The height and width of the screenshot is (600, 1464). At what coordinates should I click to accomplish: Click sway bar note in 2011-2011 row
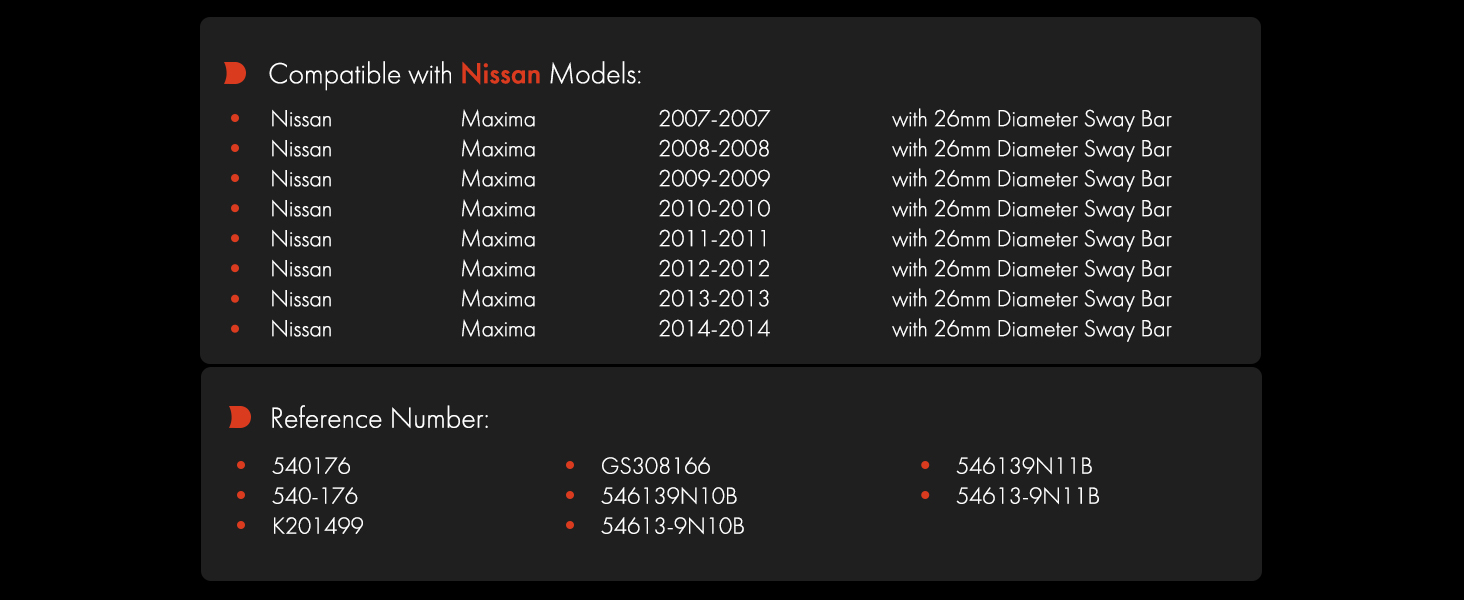tap(1032, 239)
